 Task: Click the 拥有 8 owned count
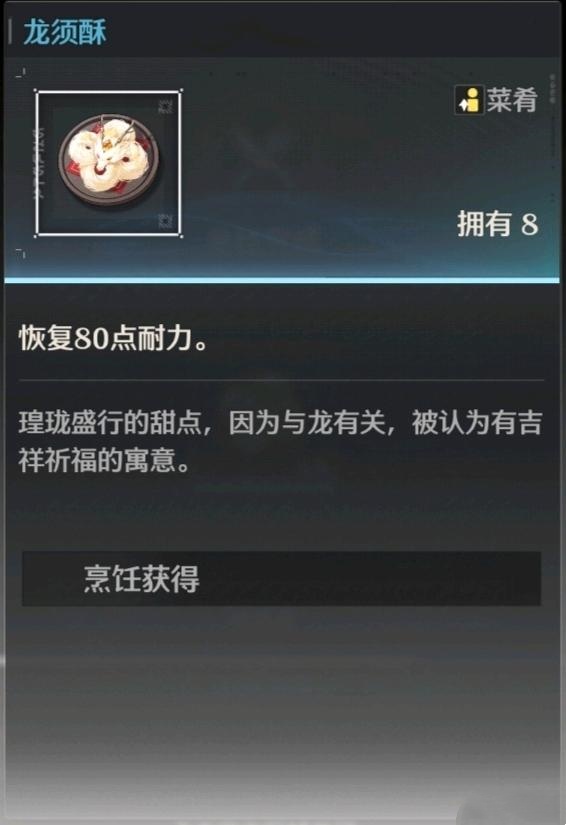click(498, 224)
